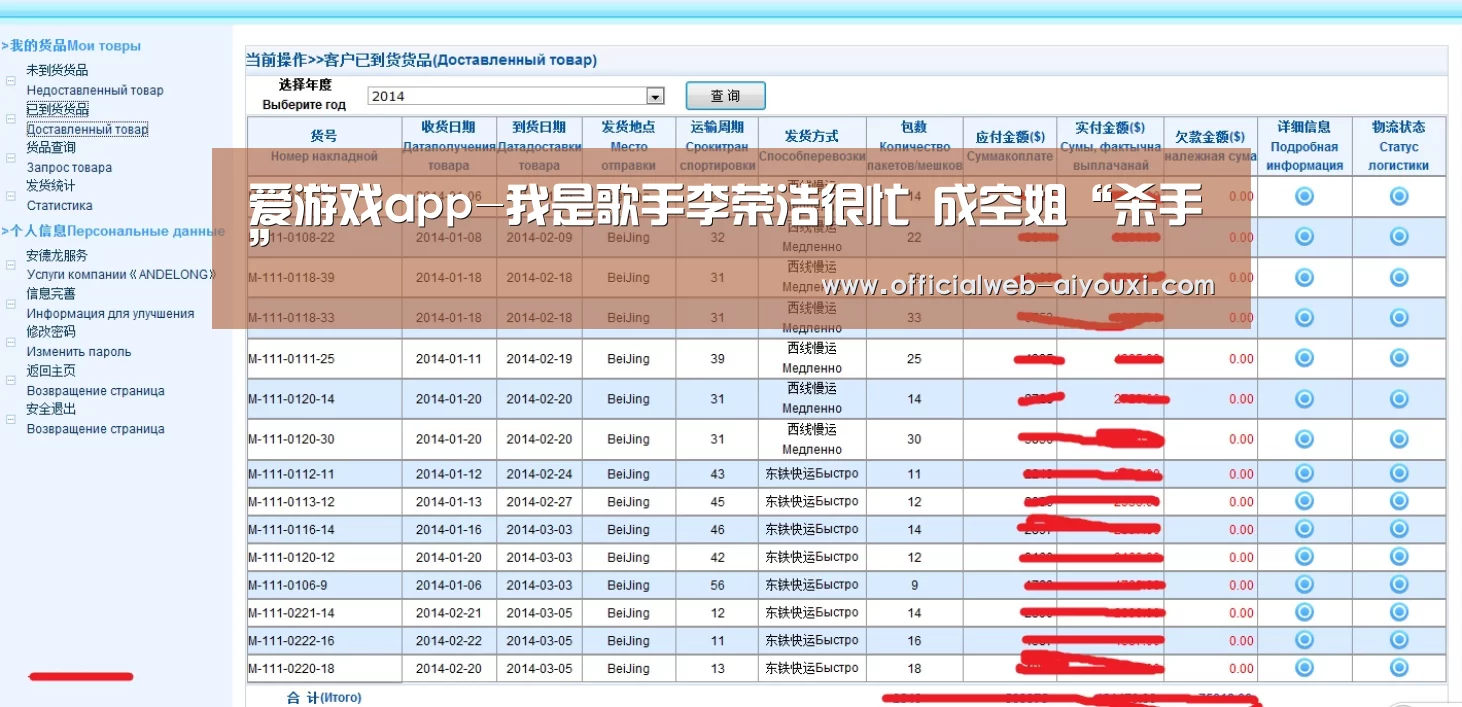Select arrival date 2014-02-24 cell

pos(539,474)
